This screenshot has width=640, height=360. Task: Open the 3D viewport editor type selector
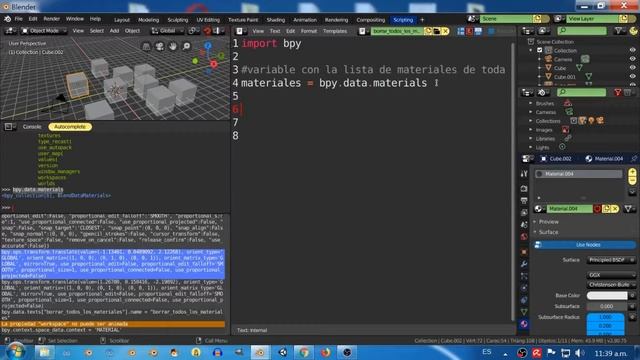coord(10,31)
